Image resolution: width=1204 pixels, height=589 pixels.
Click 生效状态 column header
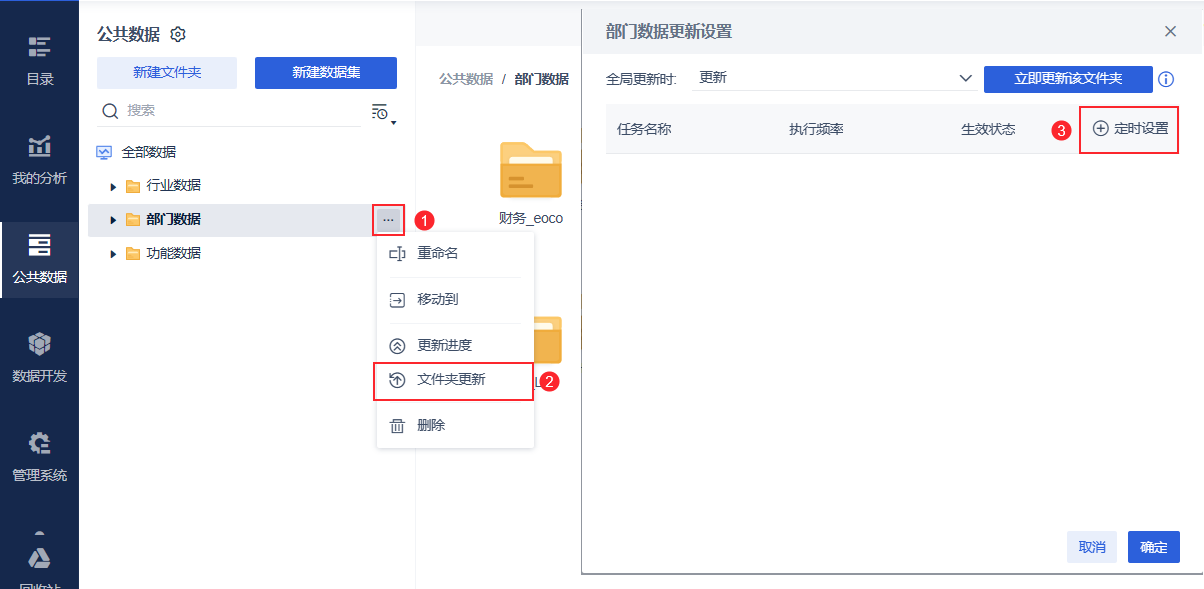[x=988, y=130]
